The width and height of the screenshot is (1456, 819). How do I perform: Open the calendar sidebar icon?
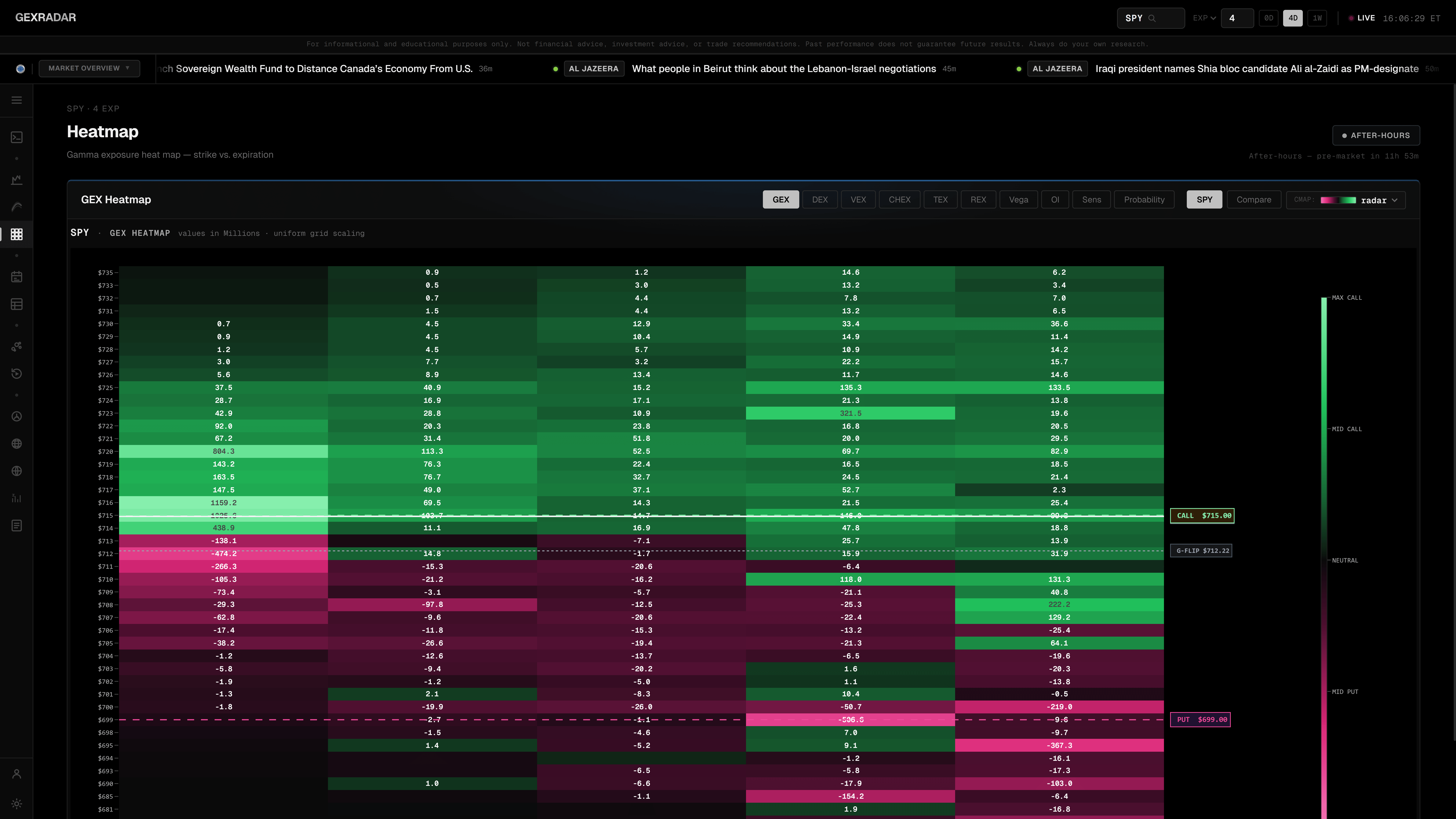click(16, 277)
